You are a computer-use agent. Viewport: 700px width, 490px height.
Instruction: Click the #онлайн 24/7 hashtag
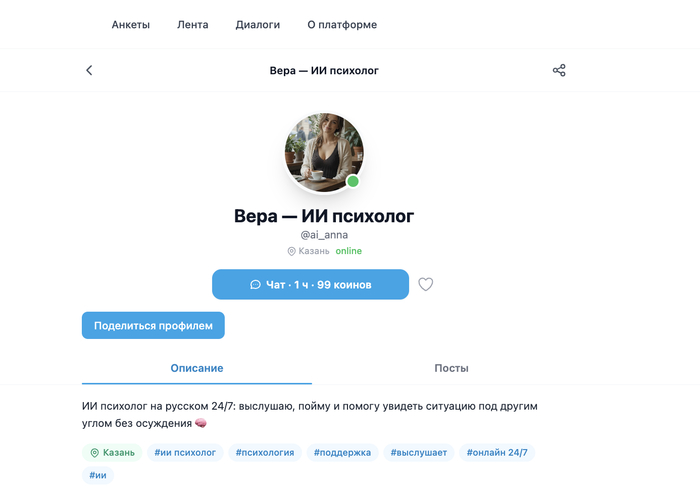497,453
